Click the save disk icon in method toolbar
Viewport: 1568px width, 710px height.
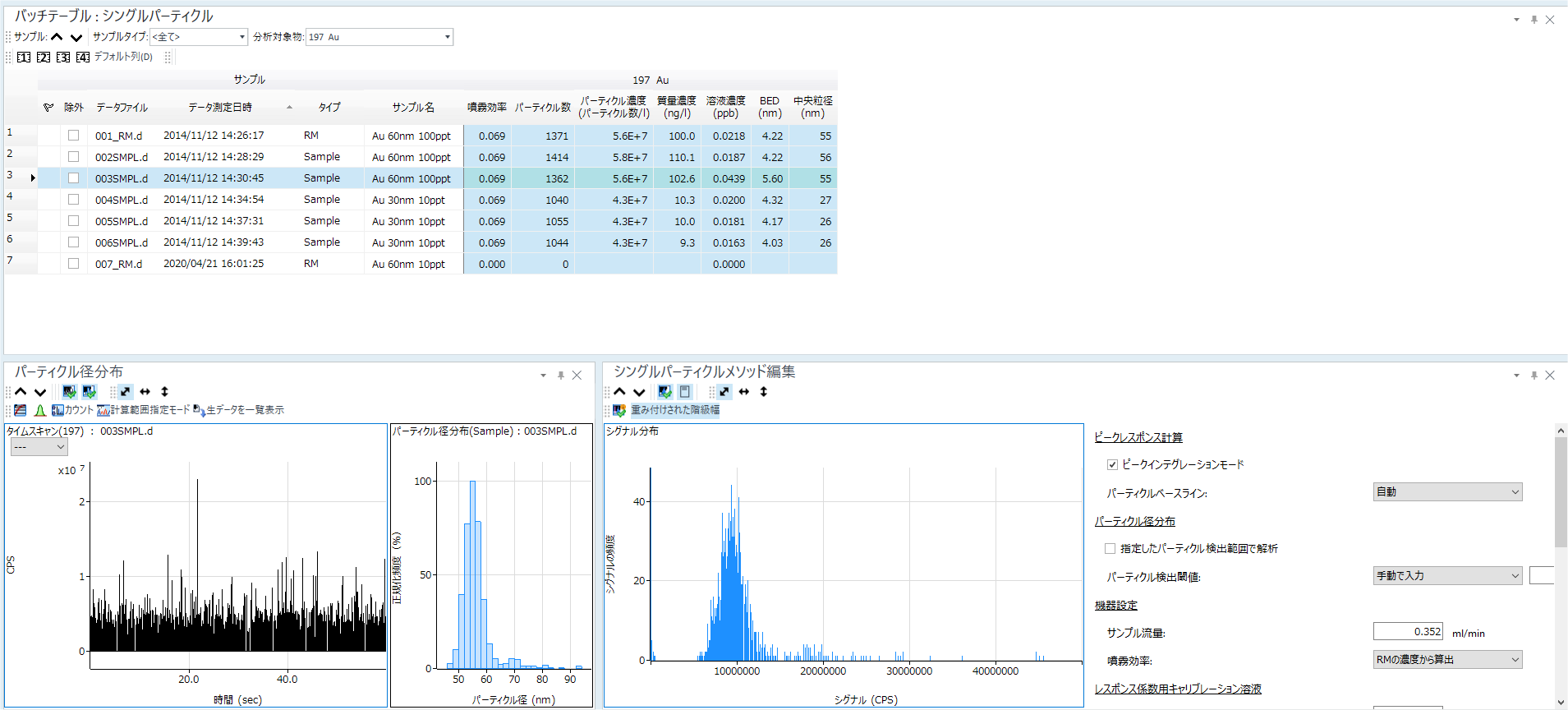(x=684, y=392)
